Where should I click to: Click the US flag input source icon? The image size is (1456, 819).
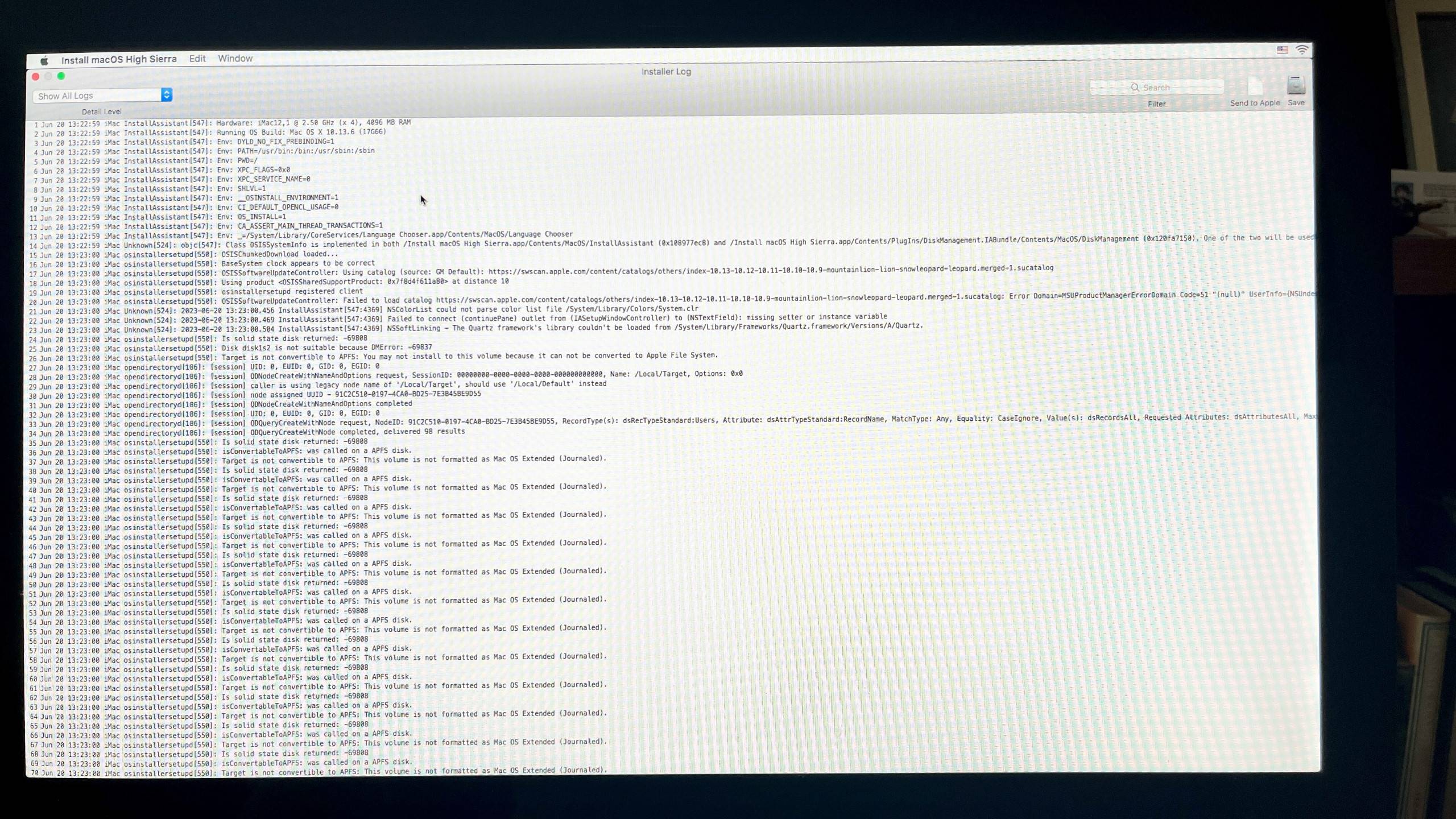[x=1282, y=50]
